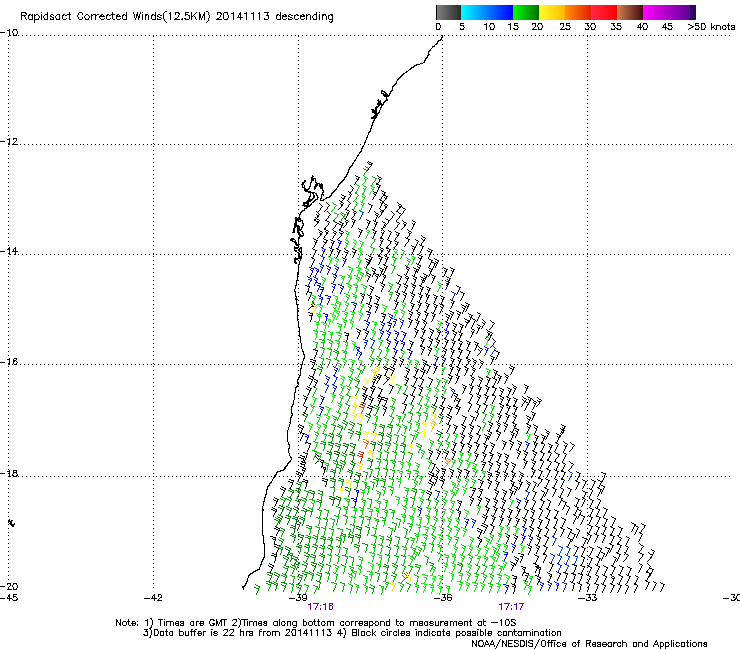Viewport: 740px width, 650px height.
Task: Click the longitude axis label '-36'
Action: 443,598
